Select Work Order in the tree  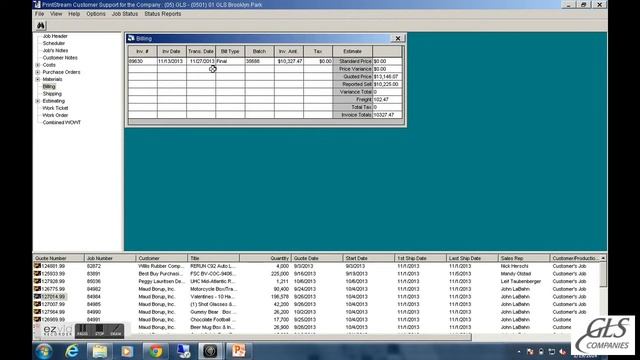pyautogui.click(x=56, y=116)
